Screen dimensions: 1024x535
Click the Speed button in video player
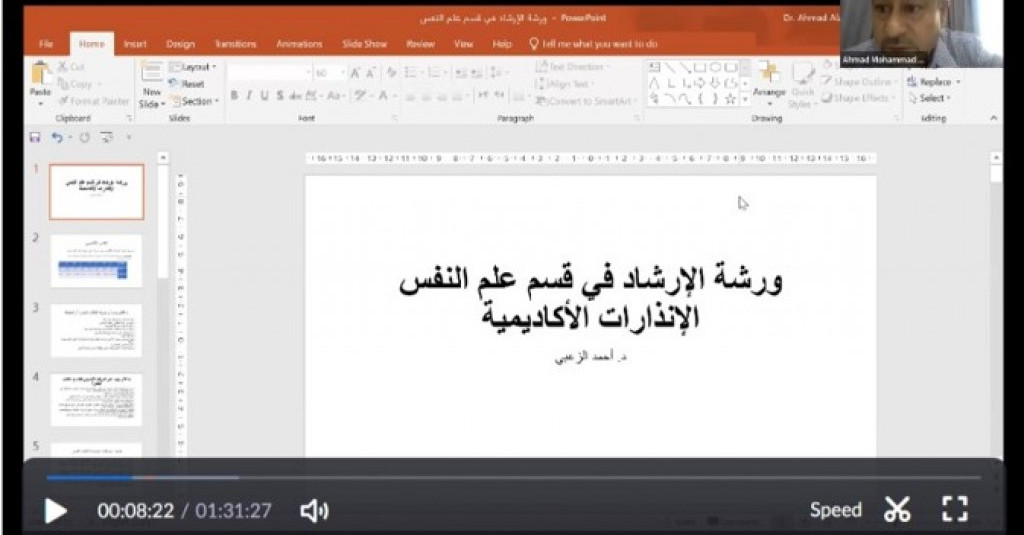click(835, 510)
